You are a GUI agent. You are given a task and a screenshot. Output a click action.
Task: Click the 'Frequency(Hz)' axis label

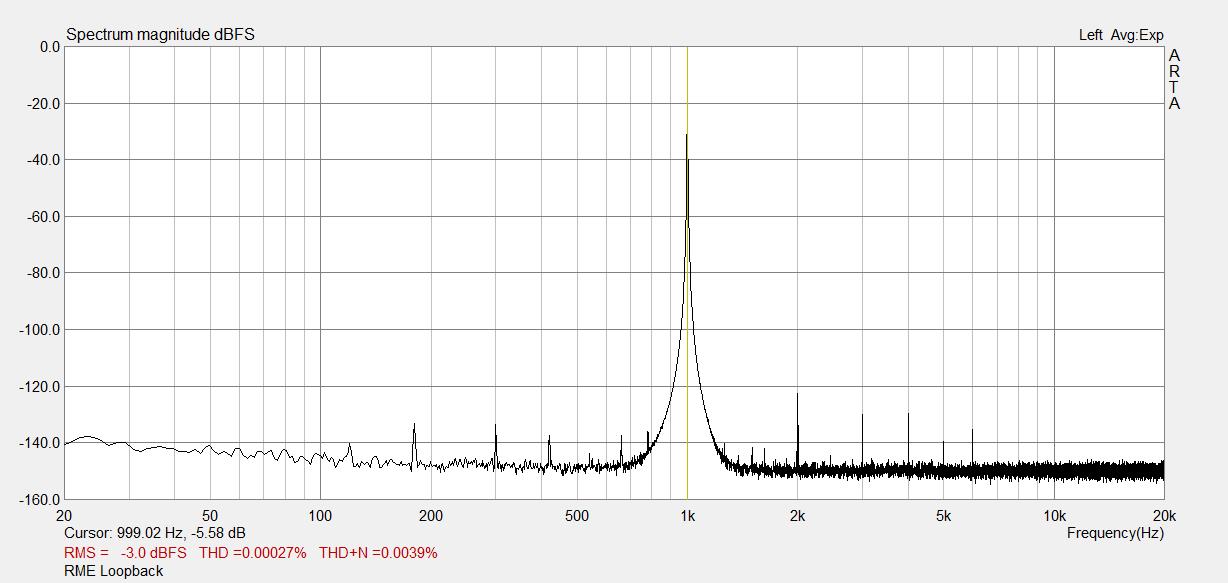point(1115,533)
